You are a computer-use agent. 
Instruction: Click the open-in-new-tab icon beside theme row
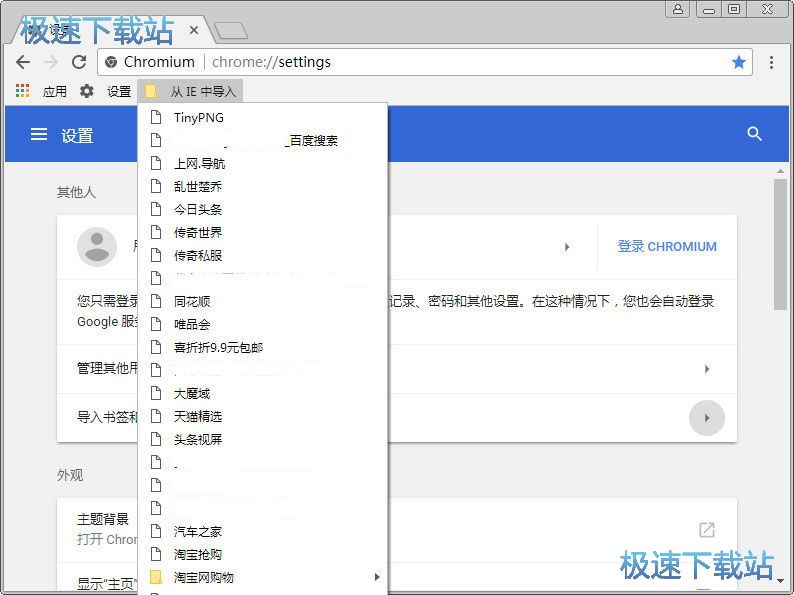coord(707,530)
